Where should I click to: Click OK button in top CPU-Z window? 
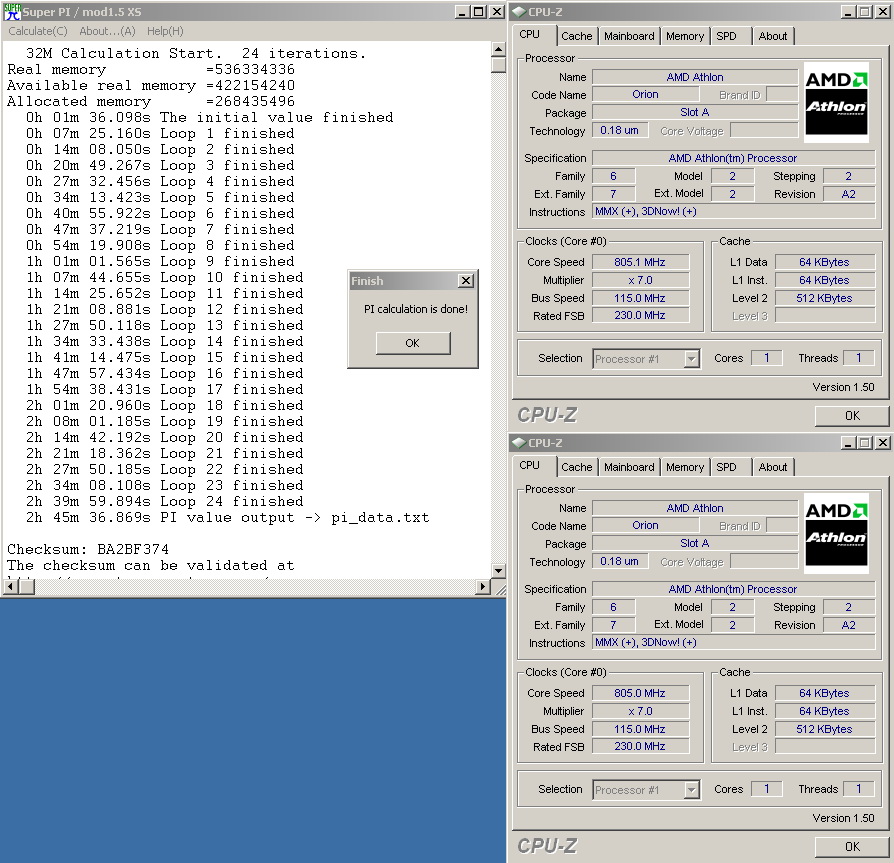852,416
